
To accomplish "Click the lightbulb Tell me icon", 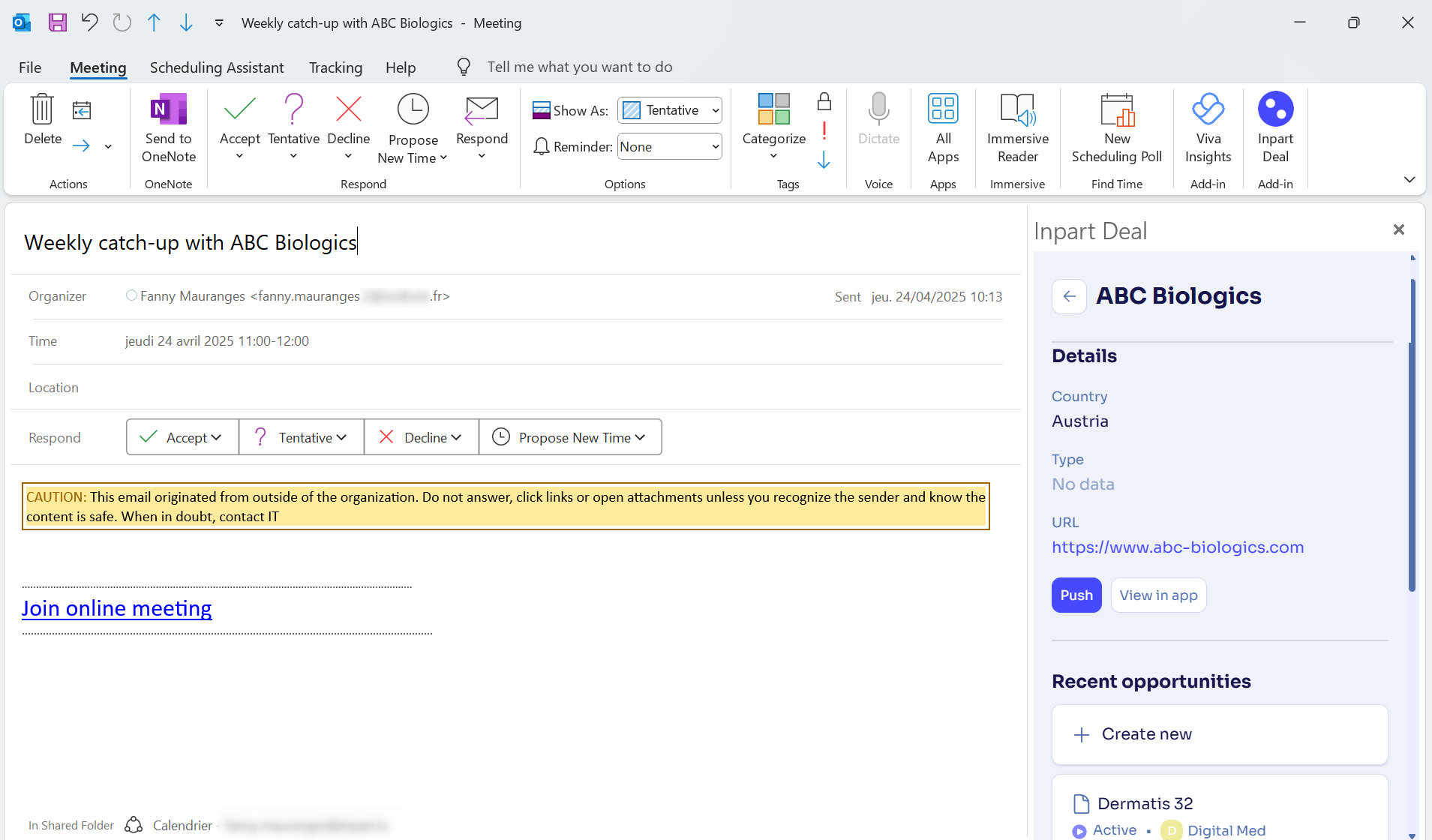I will tap(464, 67).
